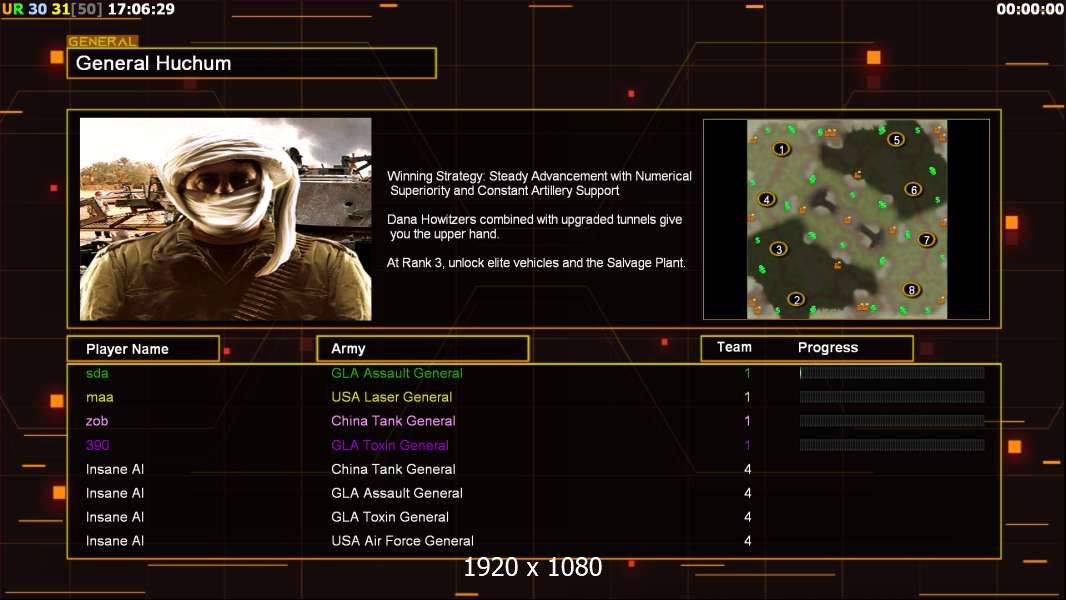The height and width of the screenshot is (600, 1066).
Task: Click 390's GLA Toxin General army
Action: click(x=390, y=445)
